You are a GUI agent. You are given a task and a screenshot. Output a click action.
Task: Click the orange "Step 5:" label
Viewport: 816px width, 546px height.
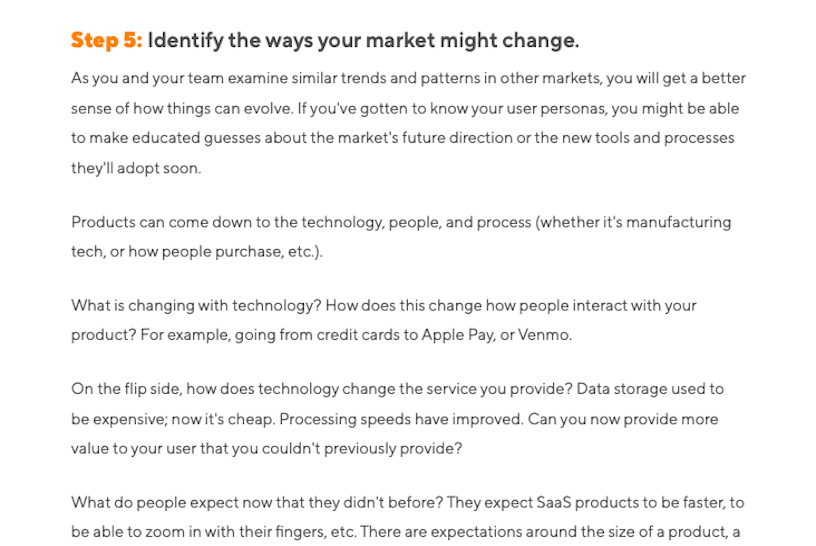click(x=106, y=40)
